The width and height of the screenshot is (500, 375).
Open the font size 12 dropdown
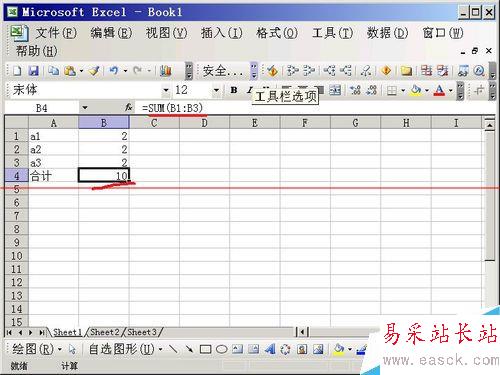[216, 90]
